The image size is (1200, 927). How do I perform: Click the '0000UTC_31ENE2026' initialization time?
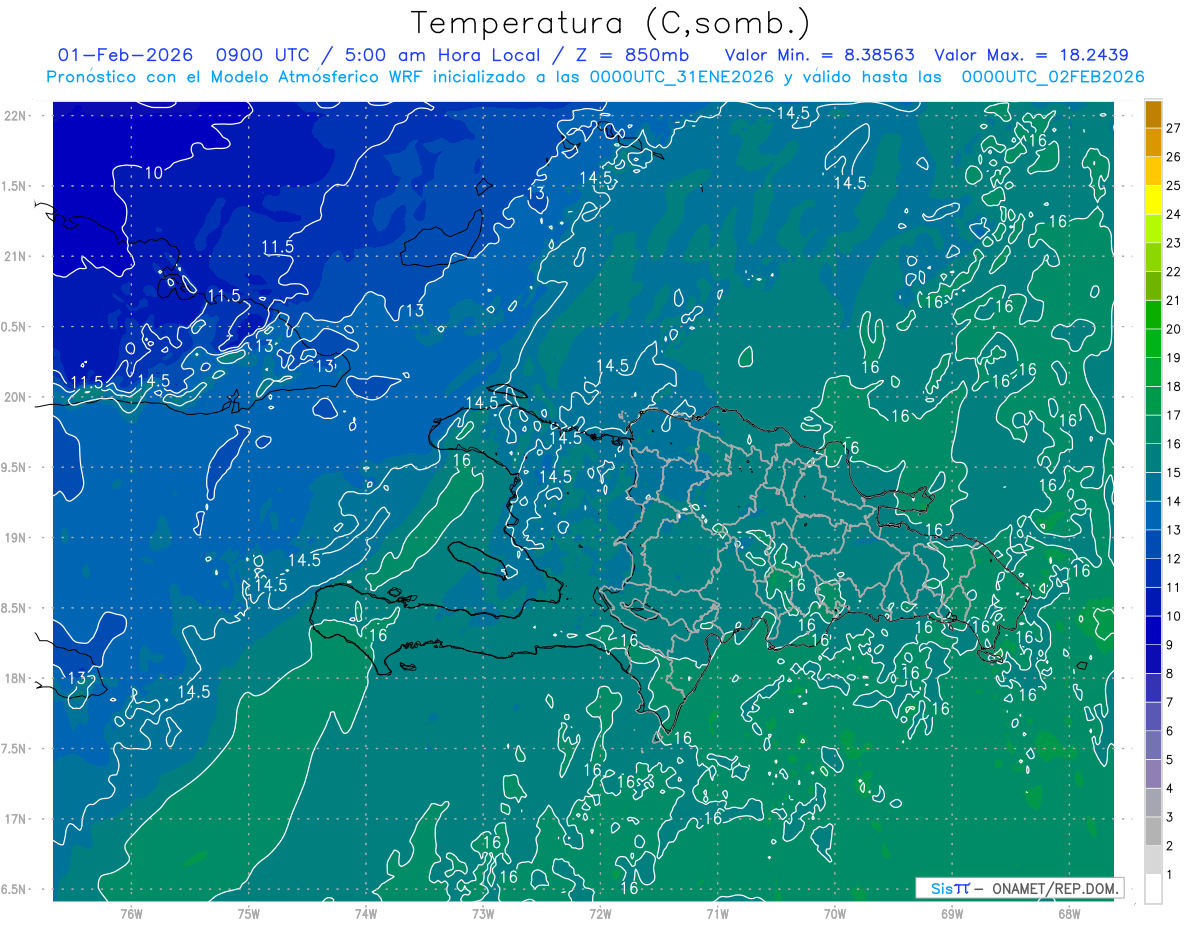(682, 77)
